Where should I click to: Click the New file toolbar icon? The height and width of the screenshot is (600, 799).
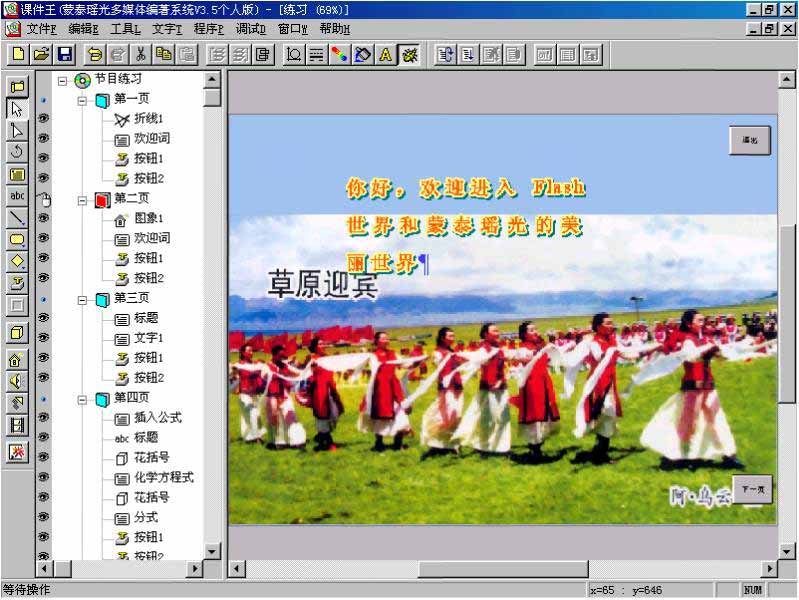(x=18, y=54)
